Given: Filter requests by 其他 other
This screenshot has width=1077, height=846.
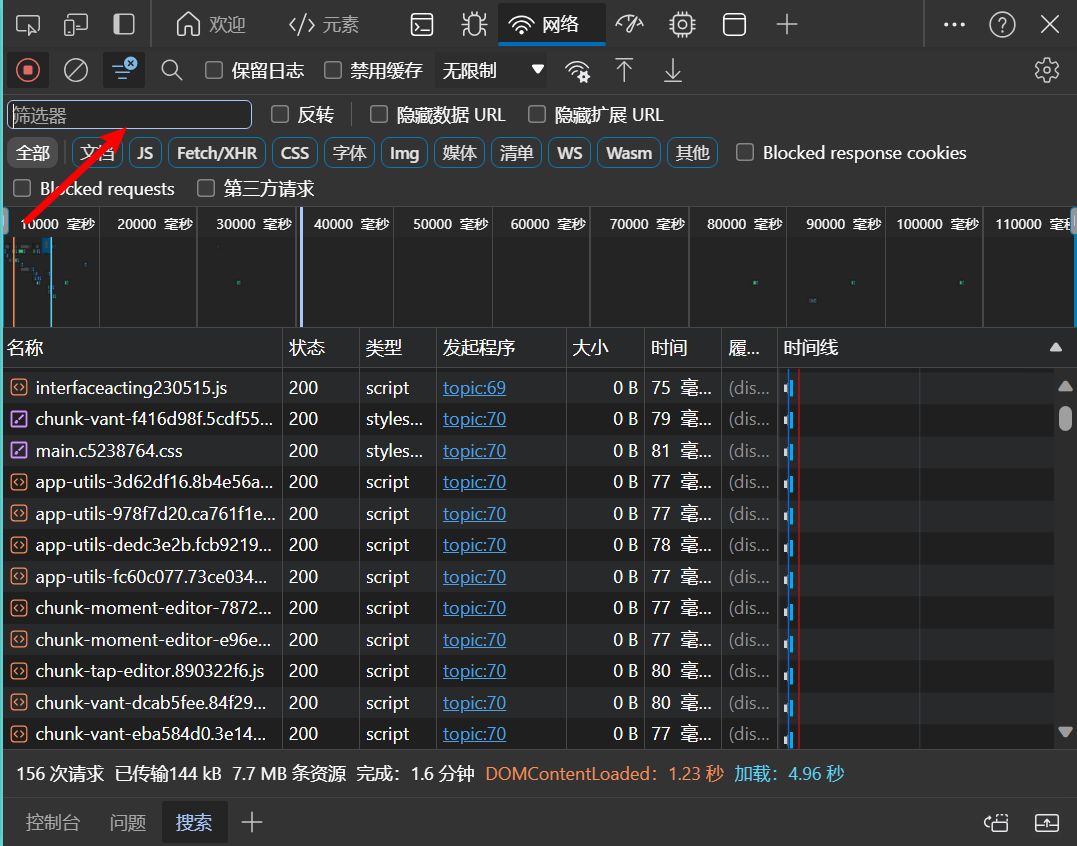Looking at the screenshot, I should (x=692, y=152).
